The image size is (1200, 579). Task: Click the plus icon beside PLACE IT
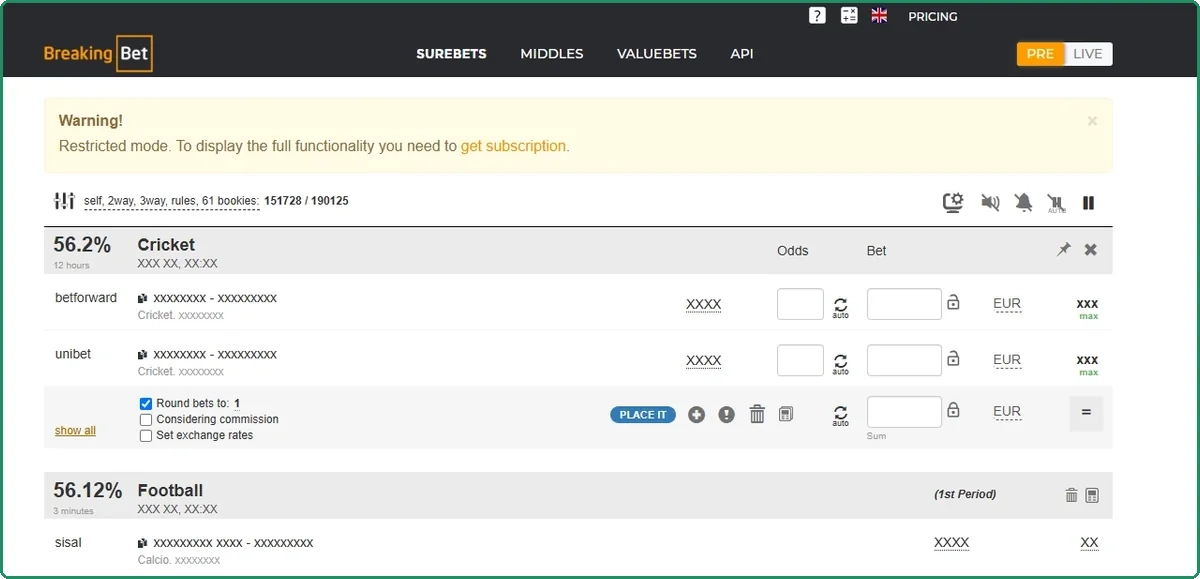click(696, 414)
